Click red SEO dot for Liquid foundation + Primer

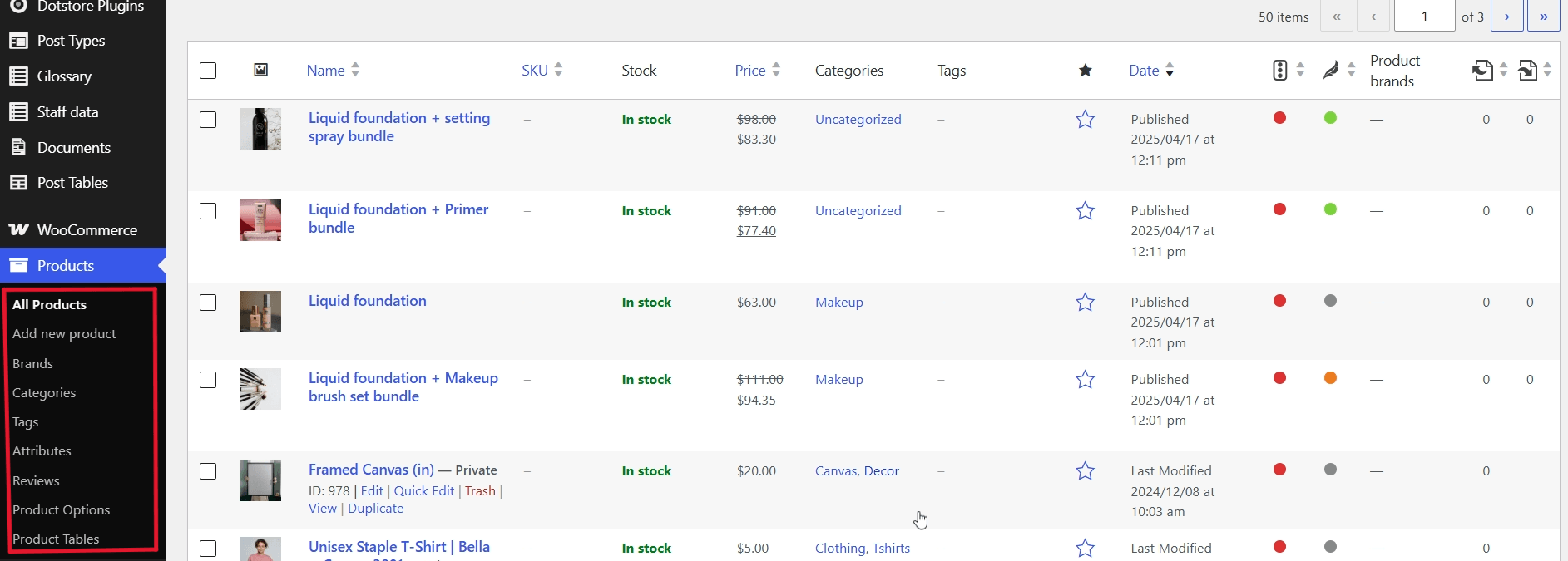[x=1279, y=209]
